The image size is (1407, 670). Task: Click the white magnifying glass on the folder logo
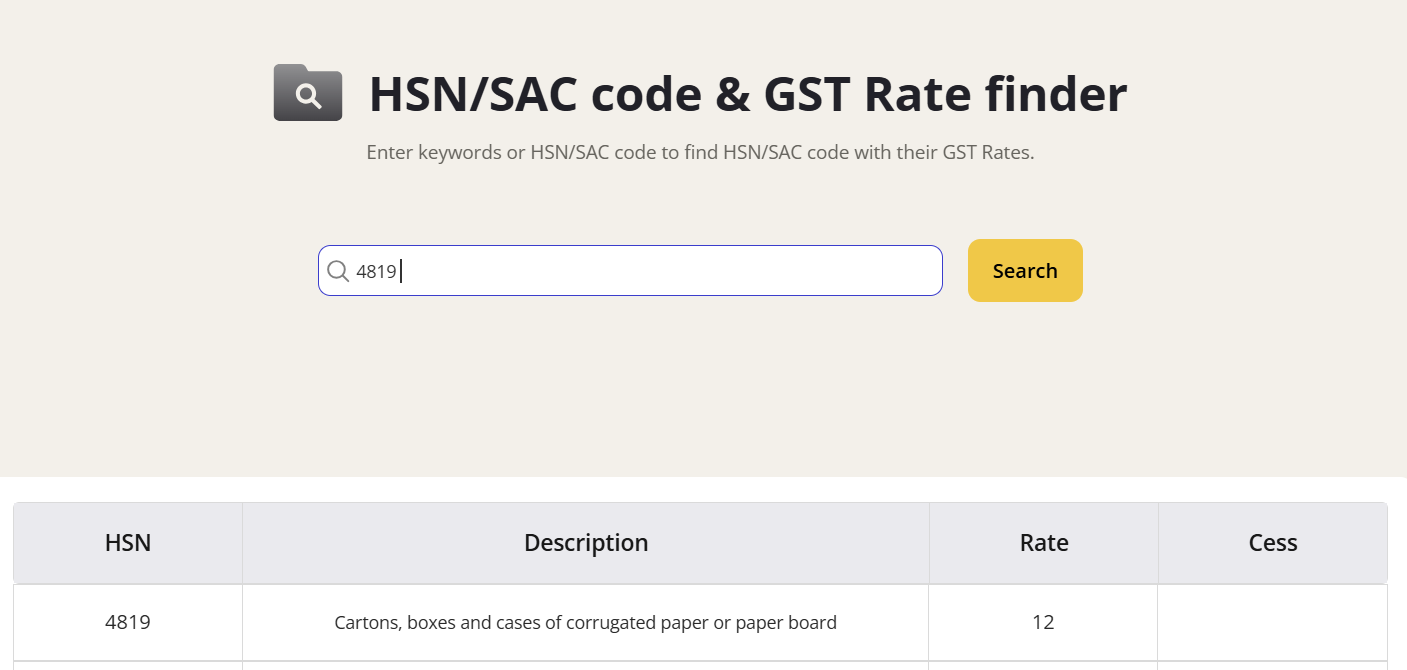point(309,97)
